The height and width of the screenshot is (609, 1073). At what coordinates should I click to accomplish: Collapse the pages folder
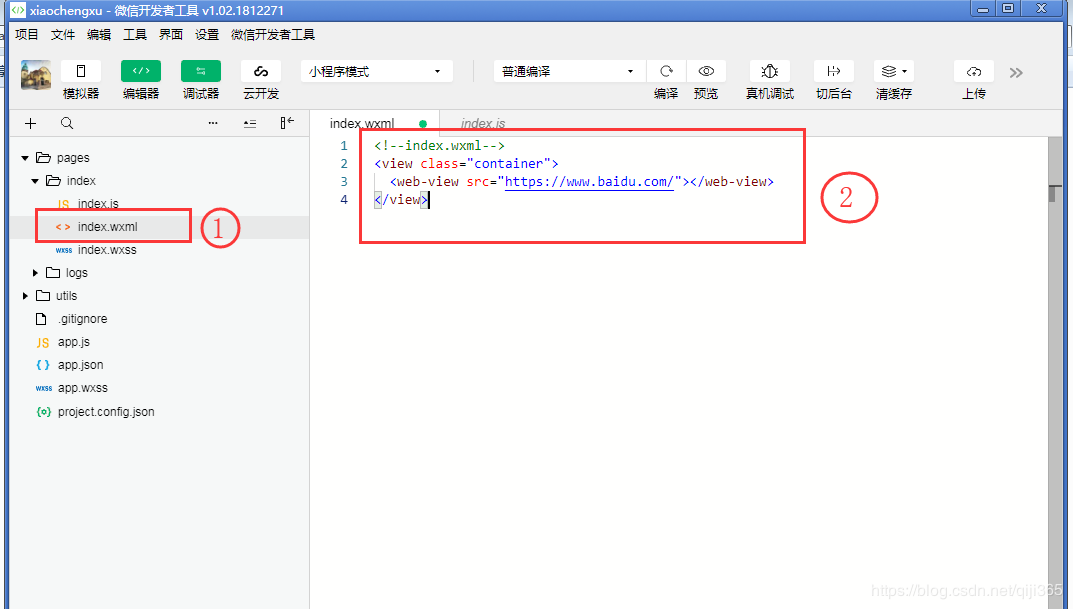point(25,158)
